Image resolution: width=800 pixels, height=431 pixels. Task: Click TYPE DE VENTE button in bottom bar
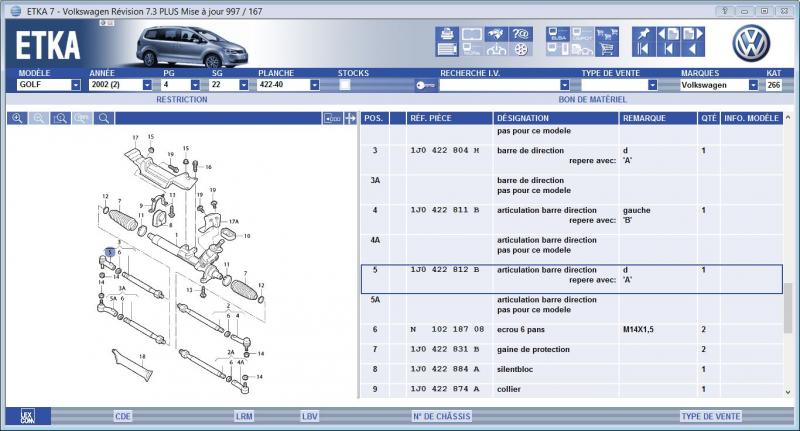point(711,416)
